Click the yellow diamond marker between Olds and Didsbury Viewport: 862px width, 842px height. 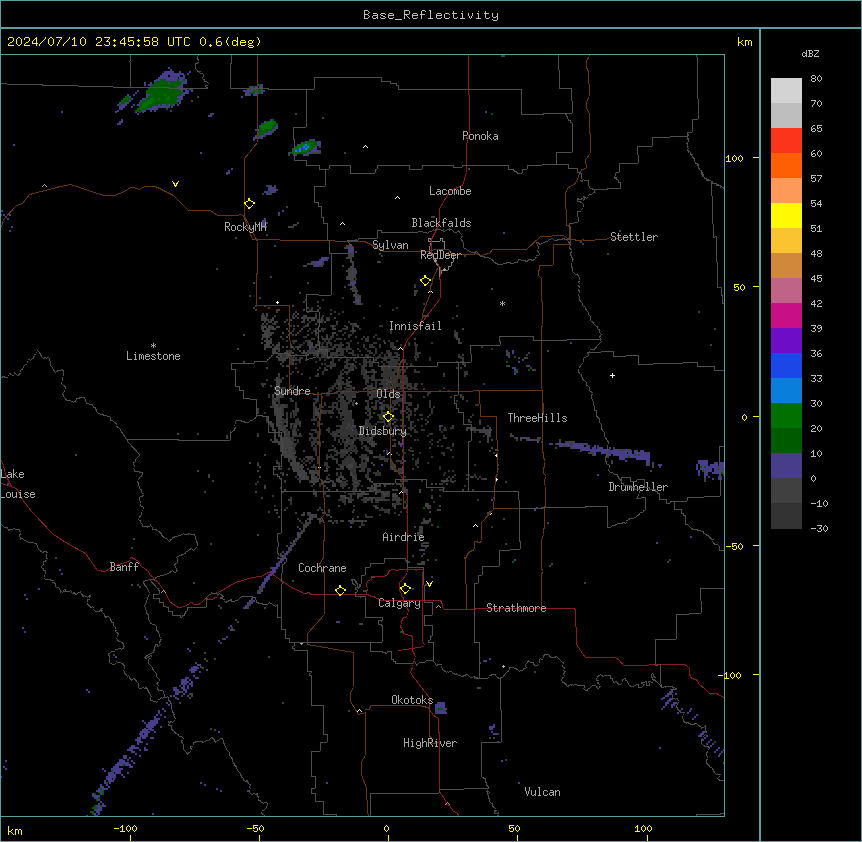tap(389, 417)
